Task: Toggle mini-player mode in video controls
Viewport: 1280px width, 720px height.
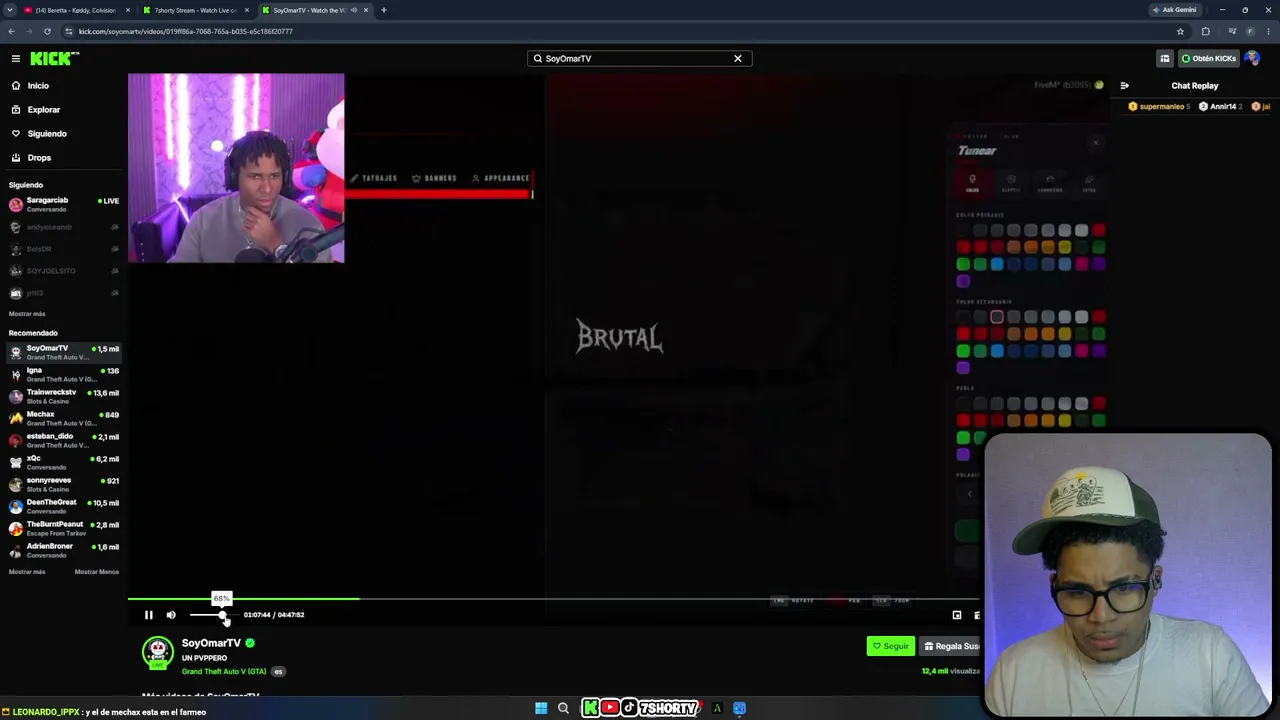Action: point(957,615)
